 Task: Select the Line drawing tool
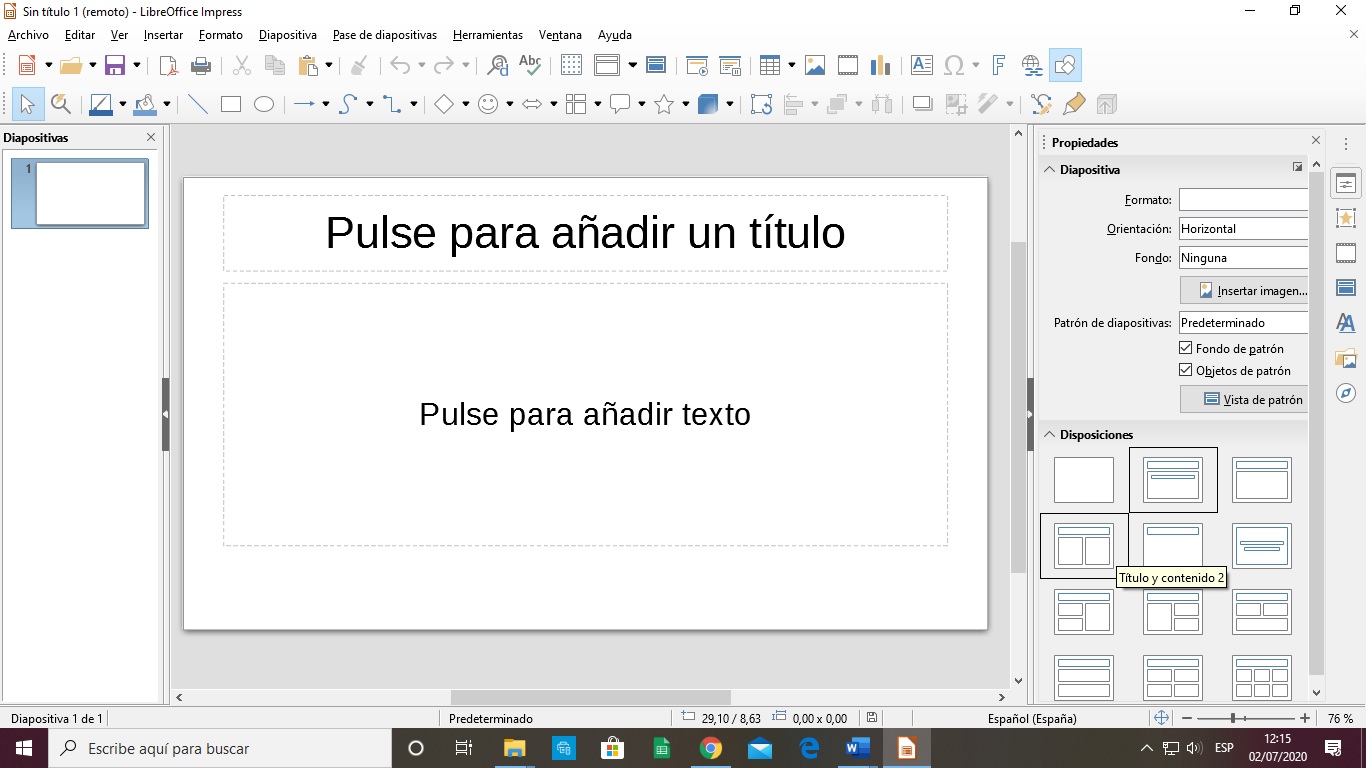[198, 104]
